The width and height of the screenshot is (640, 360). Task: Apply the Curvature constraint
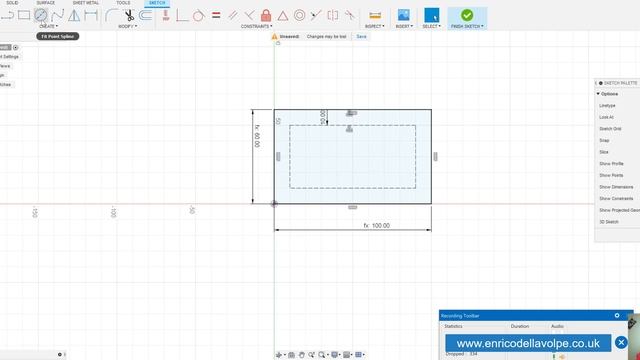(349, 16)
